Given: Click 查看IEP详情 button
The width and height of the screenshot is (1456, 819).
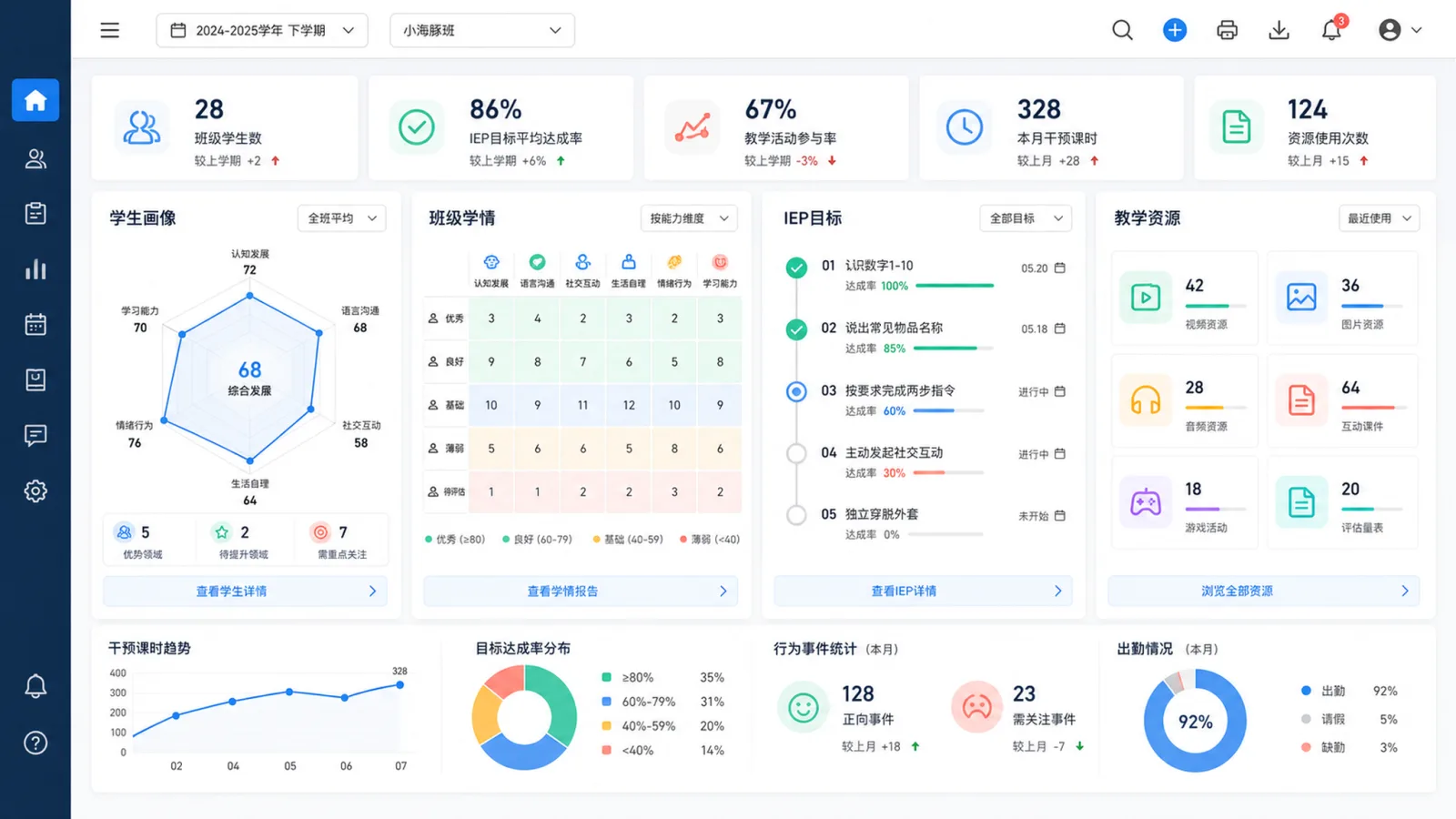Looking at the screenshot, I should click(x=923, y=591).
